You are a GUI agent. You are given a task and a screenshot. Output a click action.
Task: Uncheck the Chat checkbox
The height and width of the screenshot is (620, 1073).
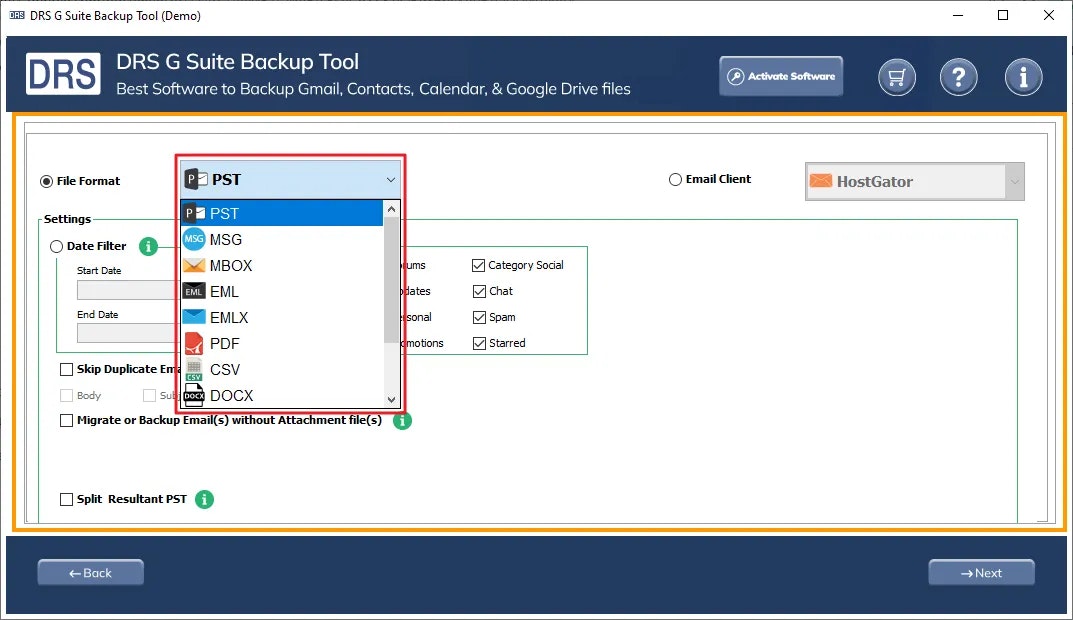479,291
